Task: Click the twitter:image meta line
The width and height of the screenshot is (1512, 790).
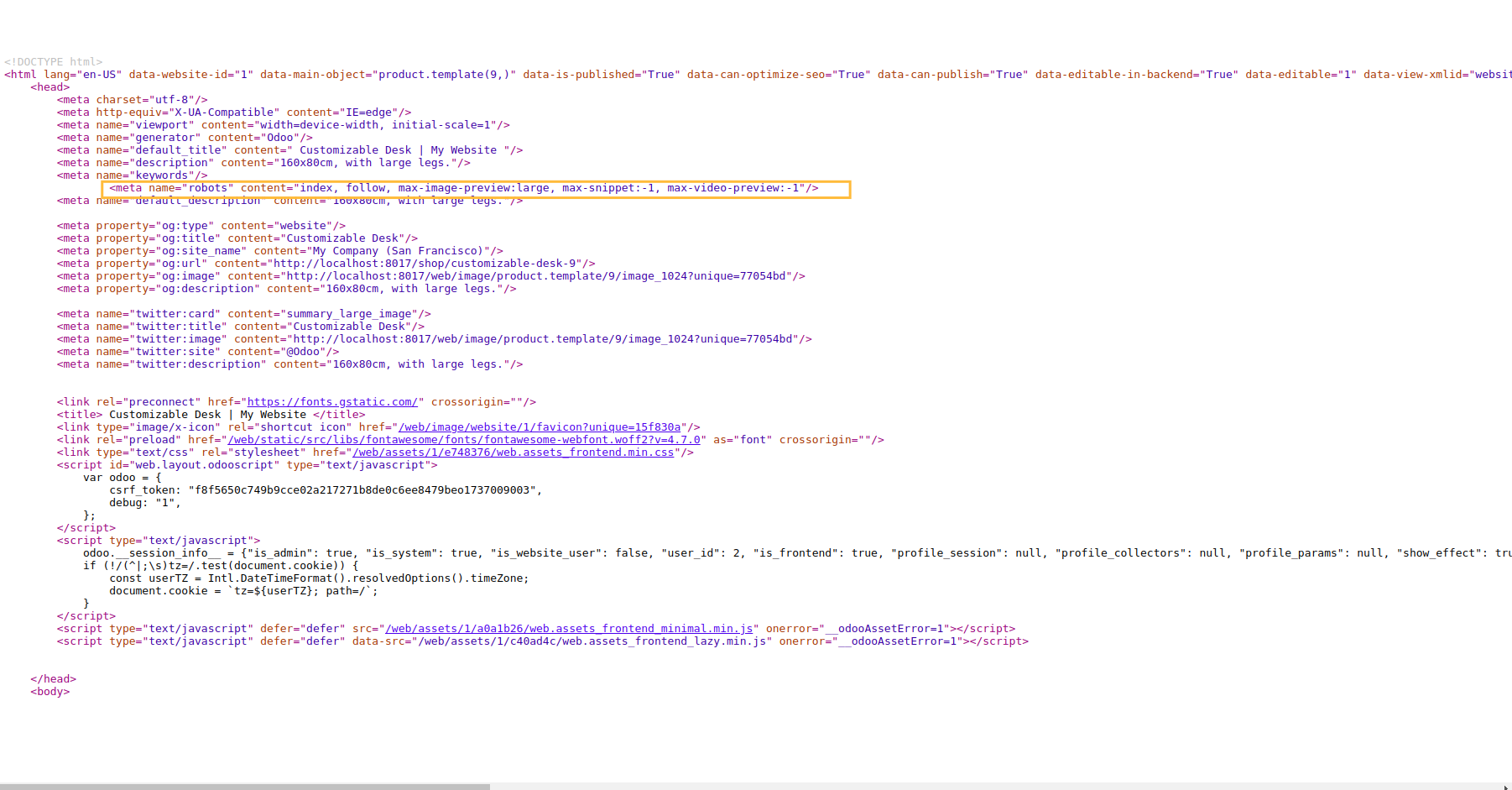Action: (x=435, y=339)
